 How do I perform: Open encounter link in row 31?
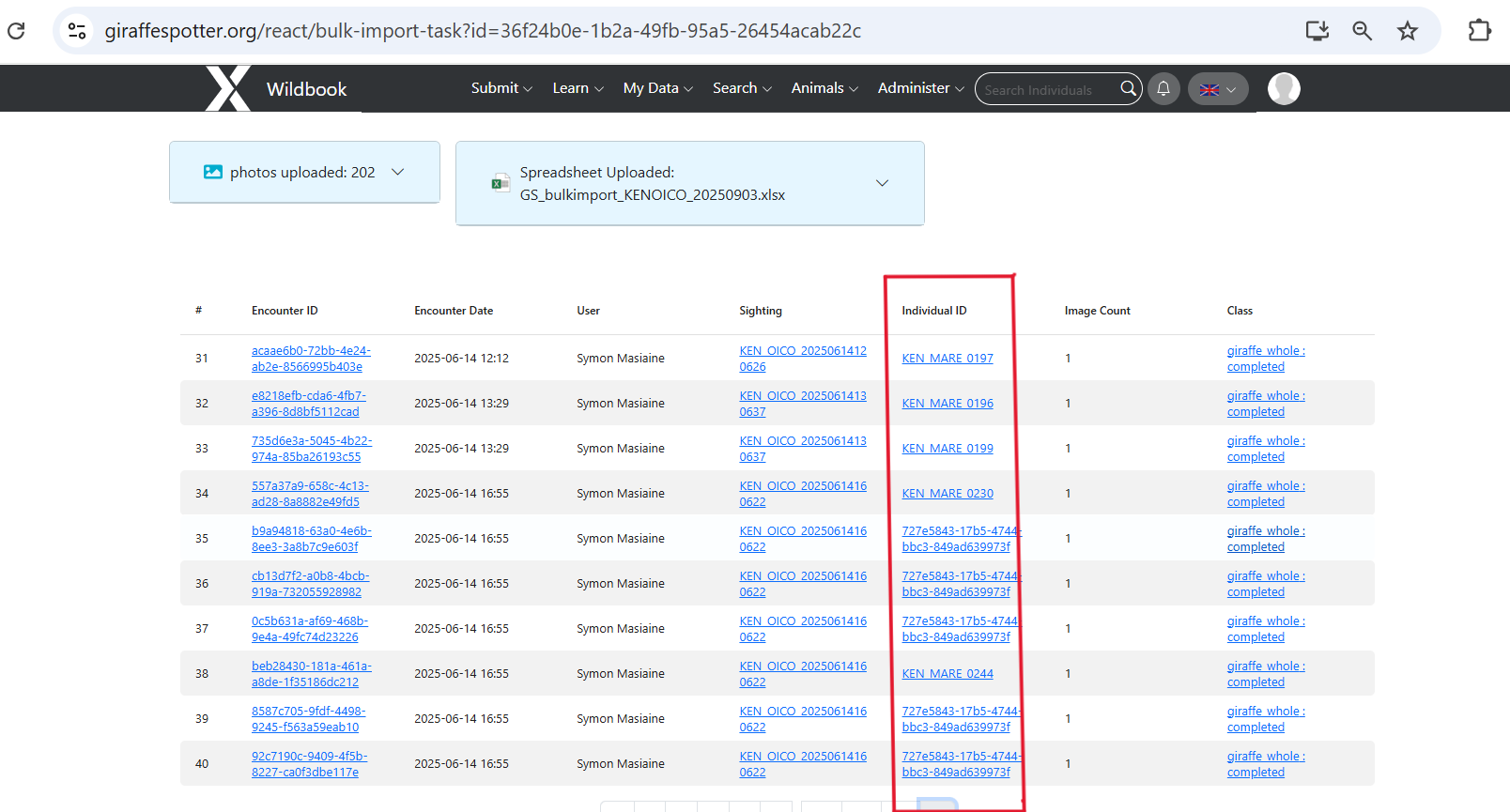coord(310,359)
